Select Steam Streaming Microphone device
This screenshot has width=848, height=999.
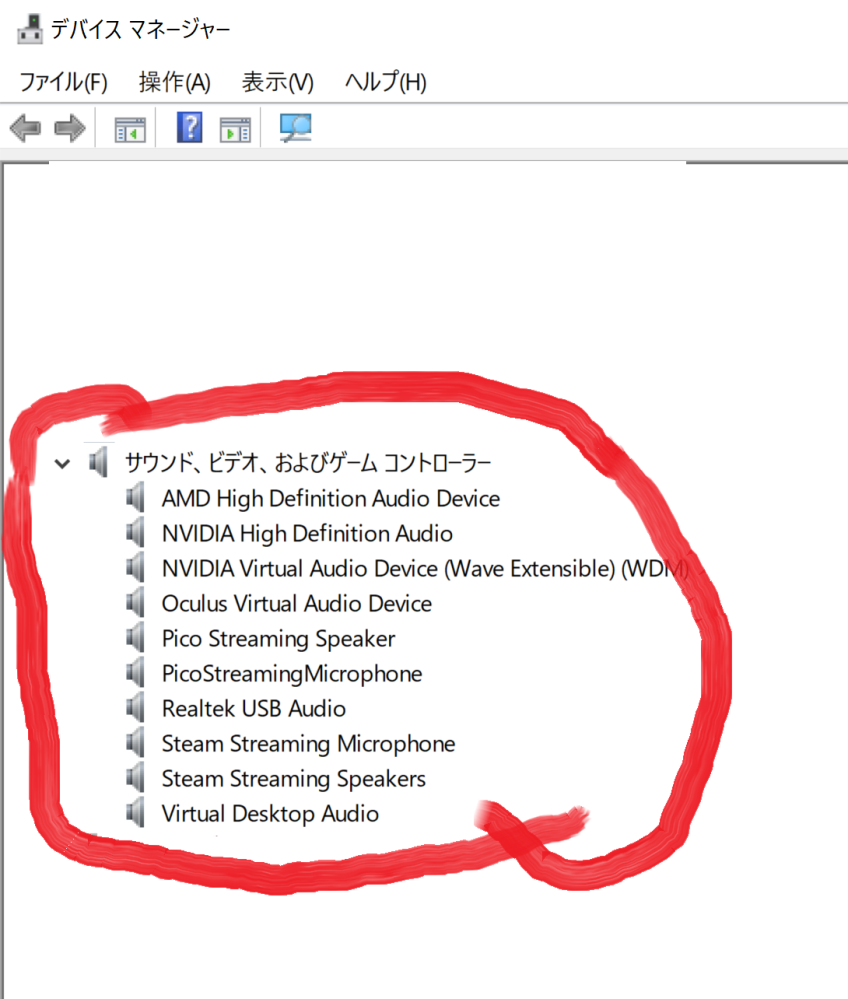[x=308, y=744]
